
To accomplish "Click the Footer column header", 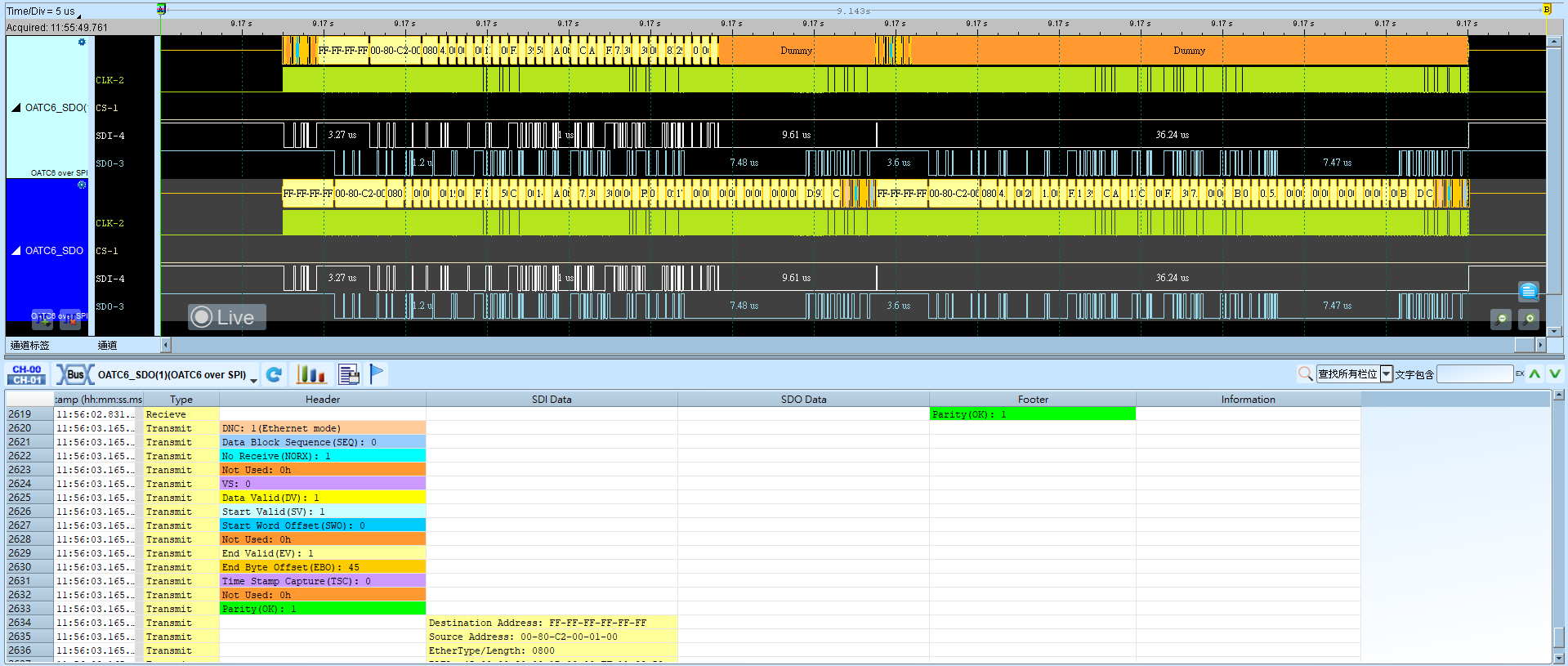I will click(x=1033, y=400).
